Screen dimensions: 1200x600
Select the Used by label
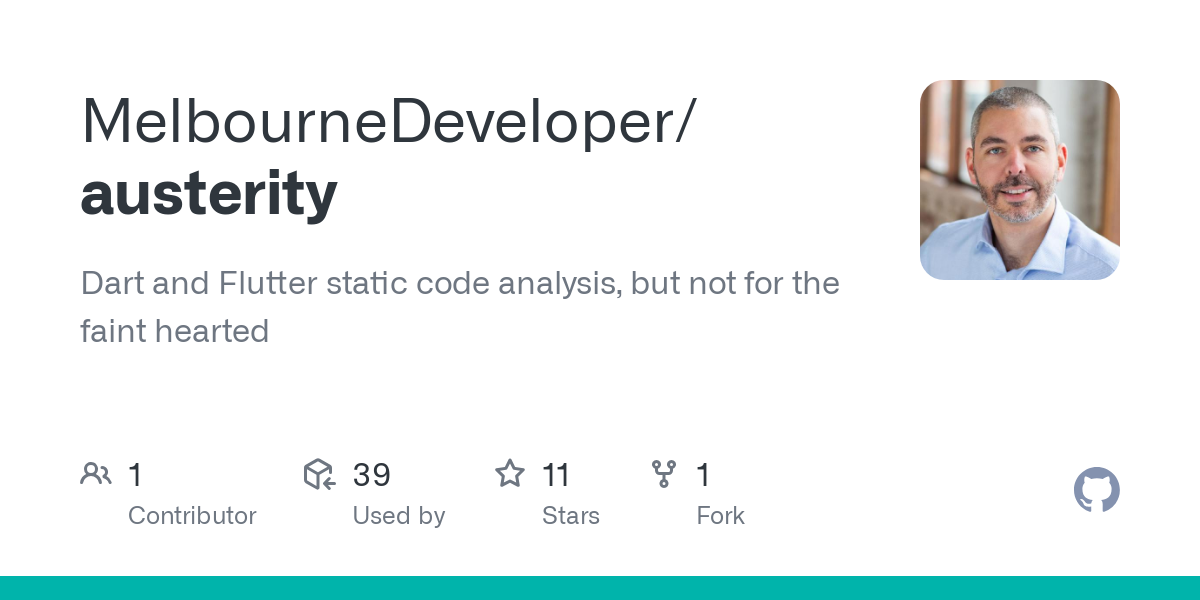pos(398,516)
